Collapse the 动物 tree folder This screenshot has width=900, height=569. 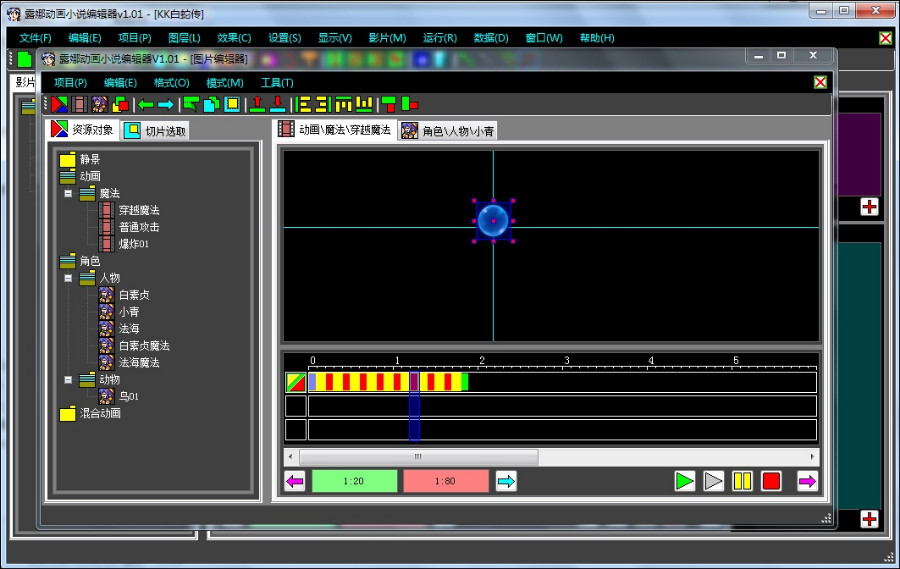68,380
